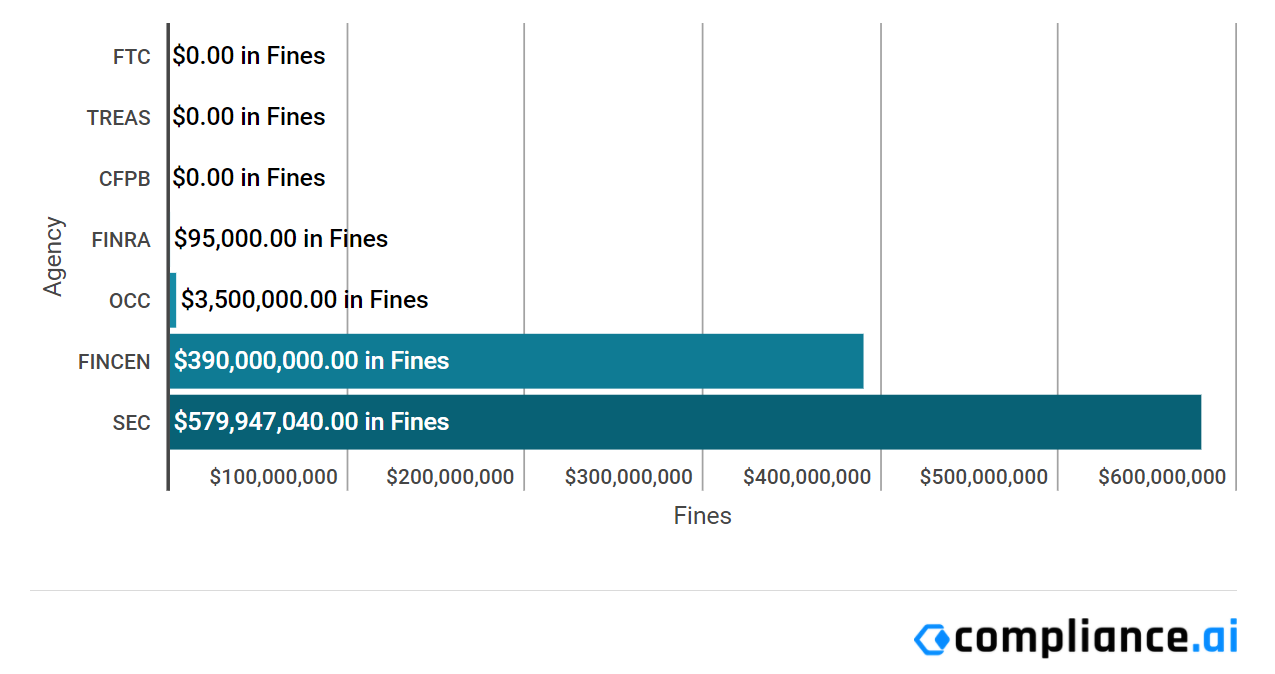Click the compliance.ai diamond logo icon
Viewport: 1275px width, 674px height.
pyautogui.click(x=931, y=639)
